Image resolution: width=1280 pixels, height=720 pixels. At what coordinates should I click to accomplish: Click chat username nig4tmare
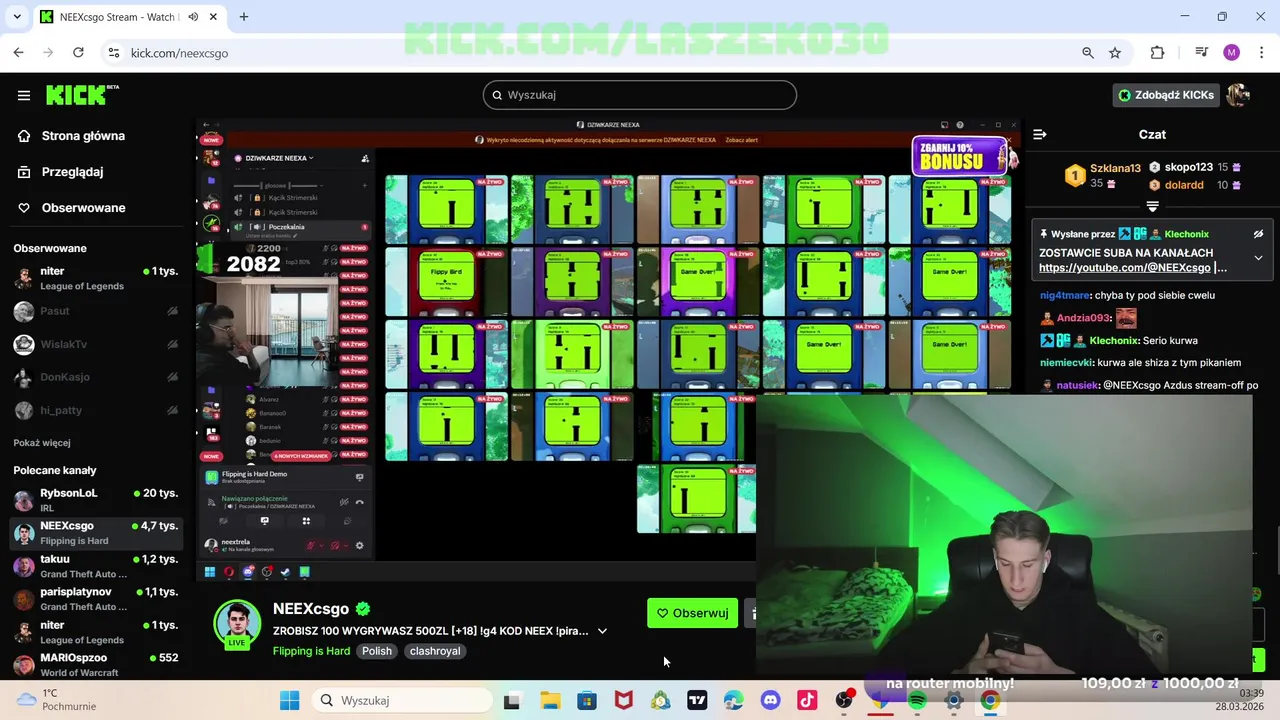[x=1065, y=296]
